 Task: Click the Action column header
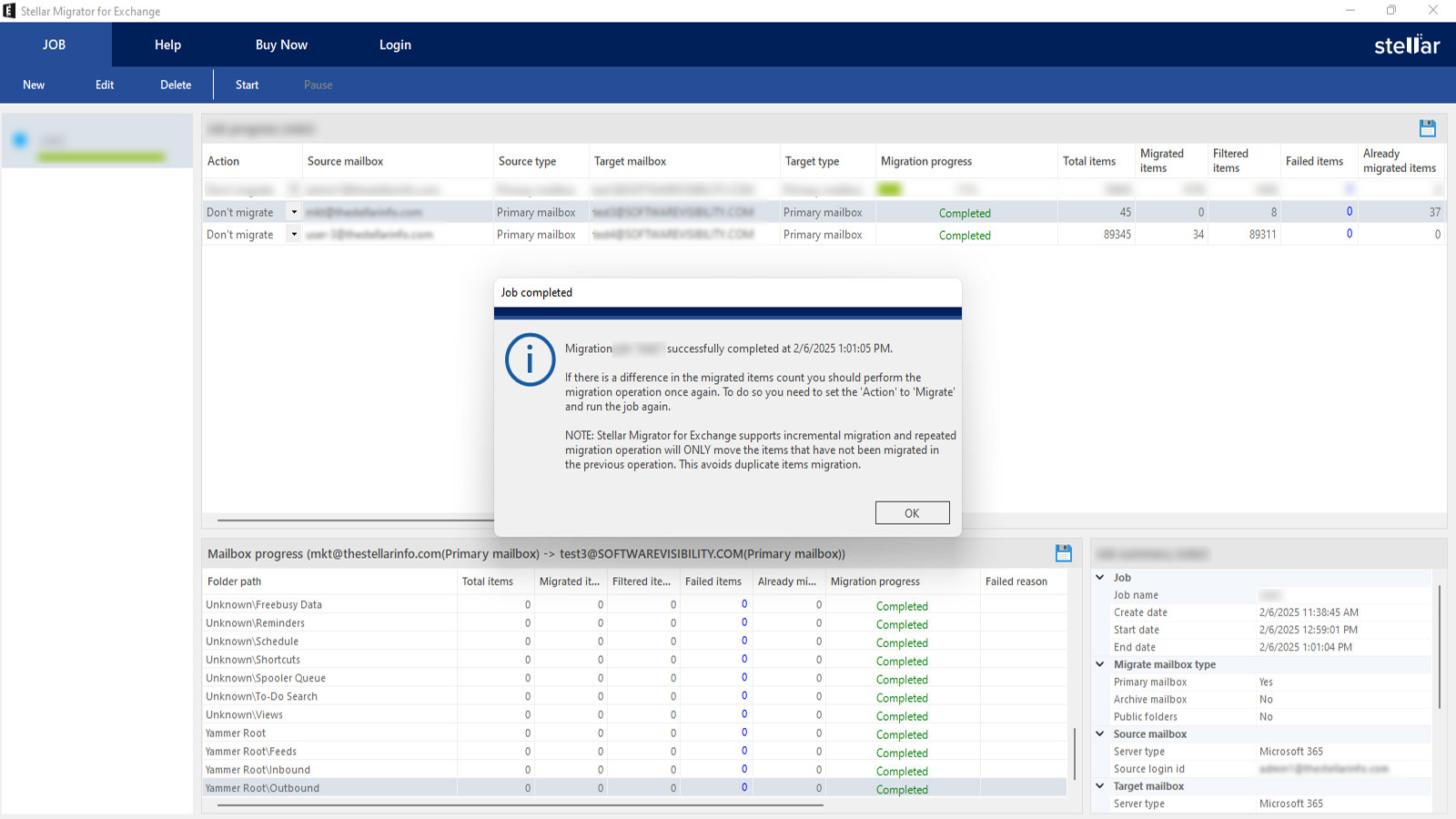pyautogui.click(x=252, y=161)
